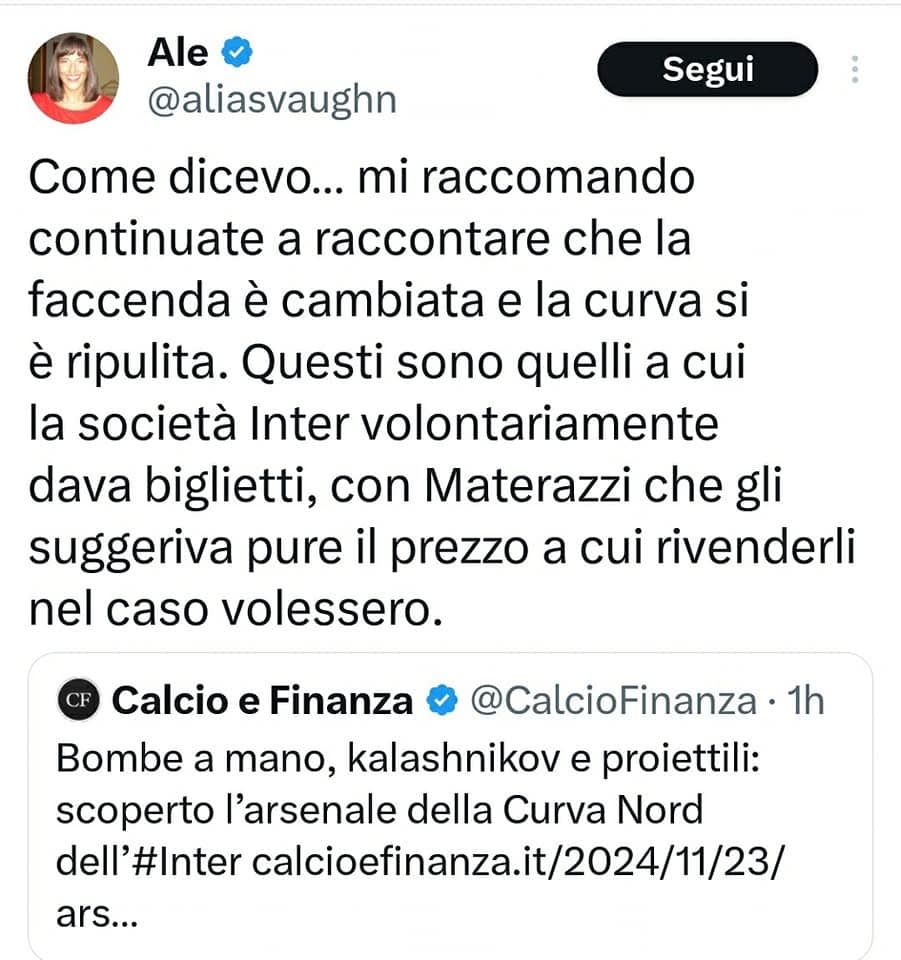
Task: Click the display name Ale
Action: [x=178, y=53]
